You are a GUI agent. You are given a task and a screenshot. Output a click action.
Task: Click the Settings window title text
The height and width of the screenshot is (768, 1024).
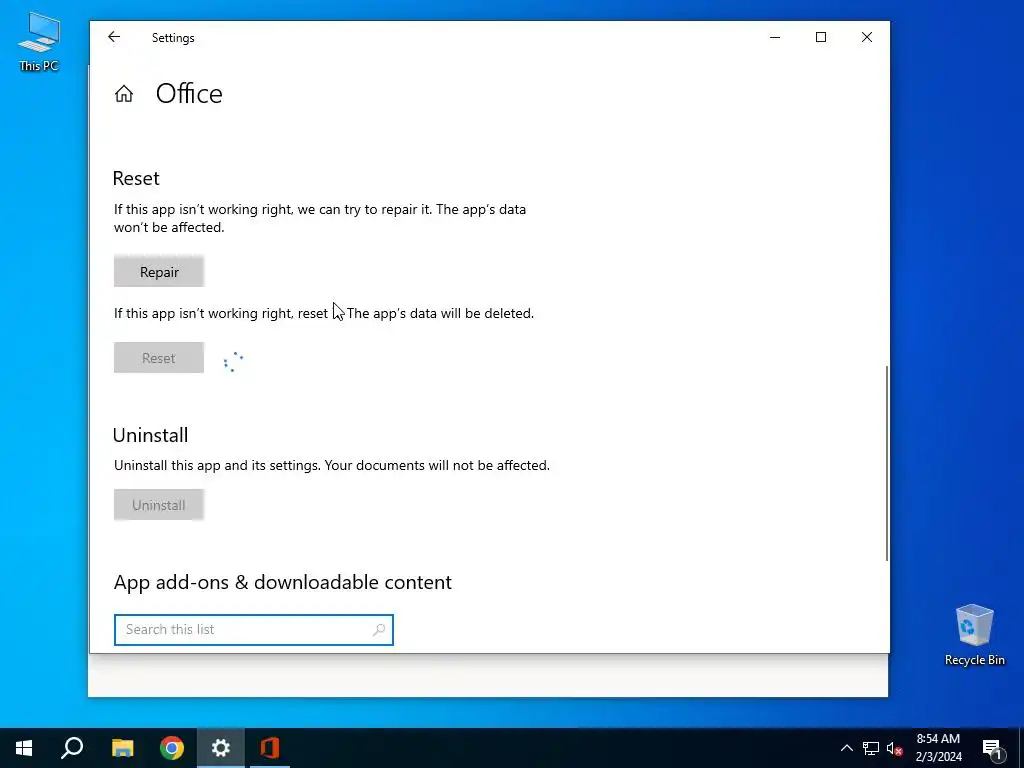173,38
